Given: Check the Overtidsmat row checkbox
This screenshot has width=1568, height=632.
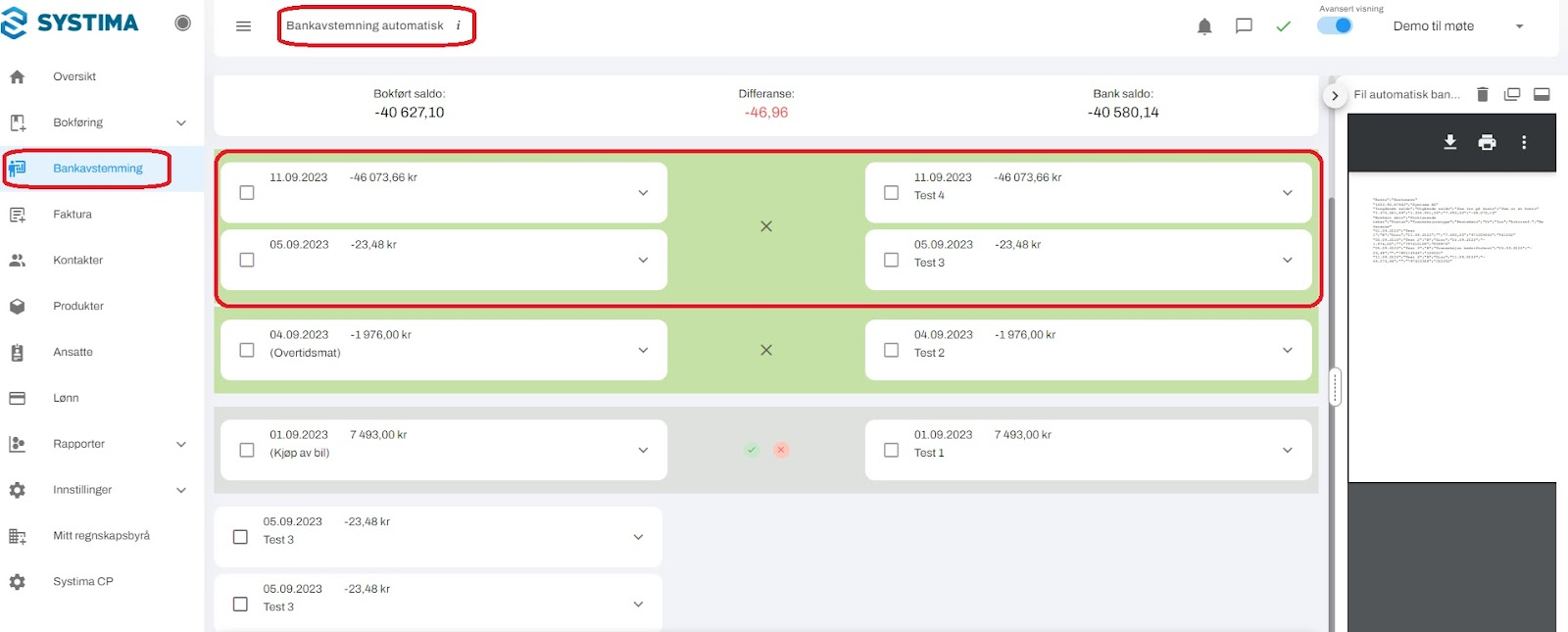Looking at the screenshot, I should coord(247,350).
